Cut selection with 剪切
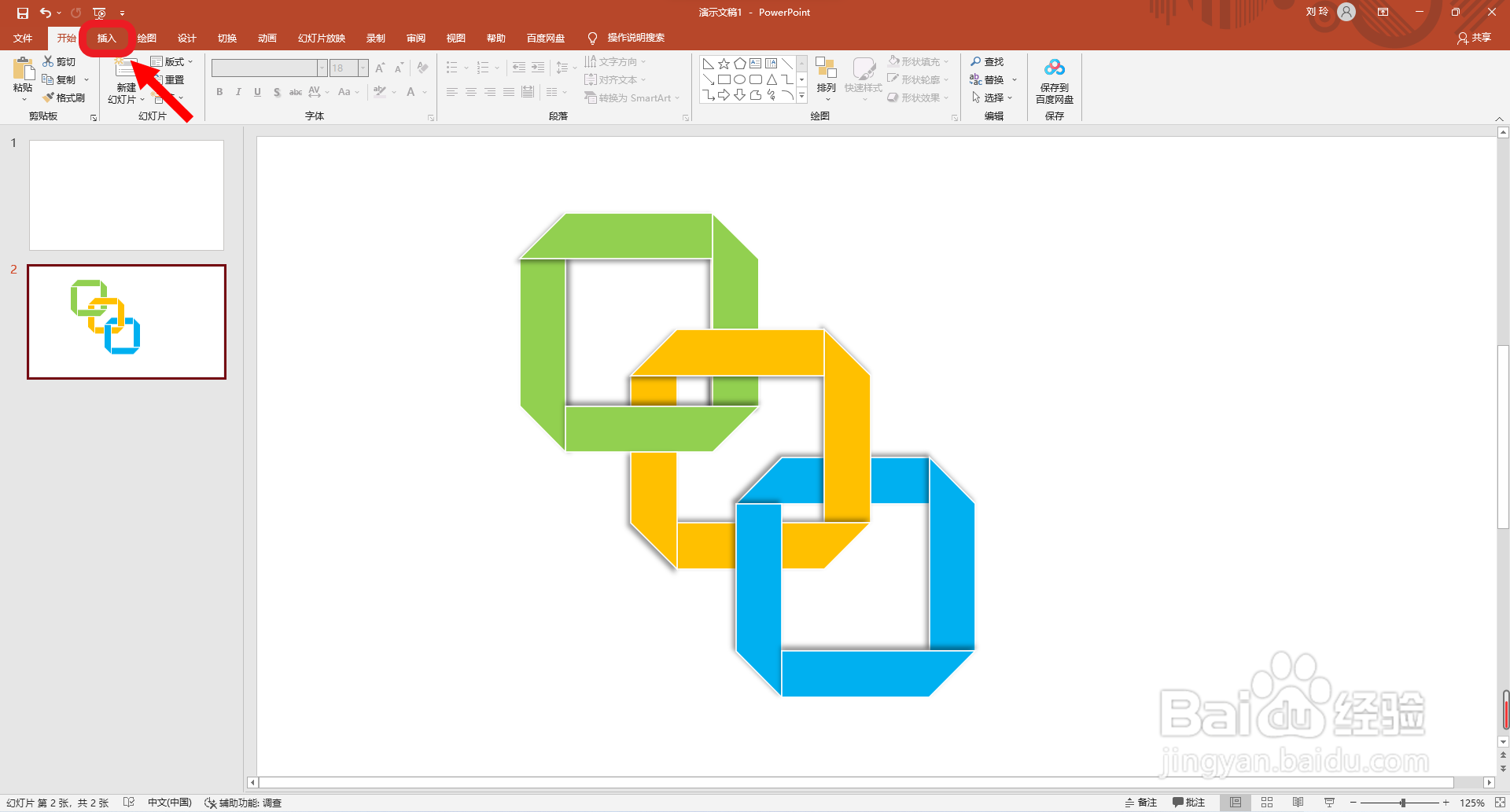 click(60, 61)
